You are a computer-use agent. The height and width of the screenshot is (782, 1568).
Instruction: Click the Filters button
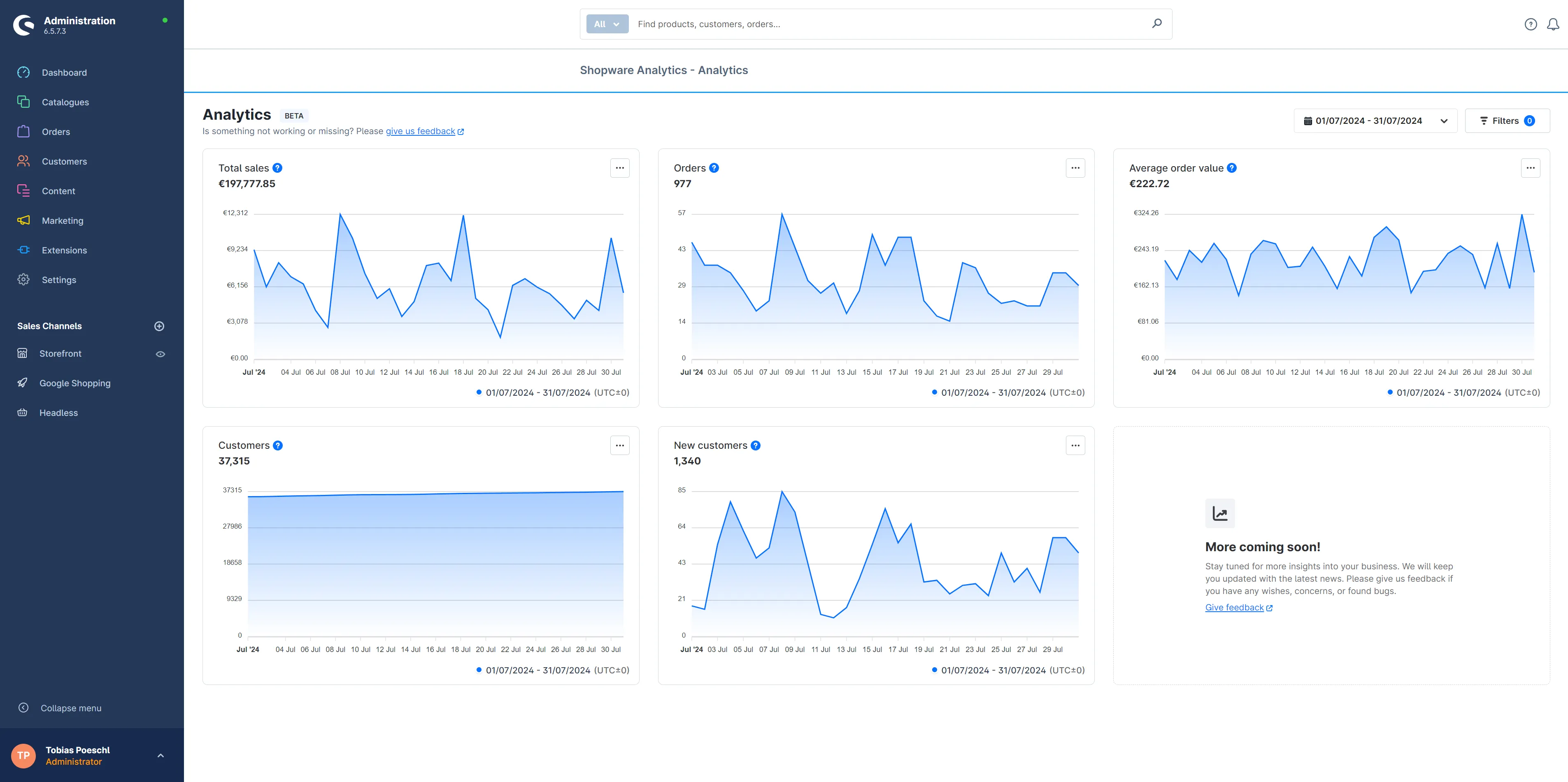click(x=1508, y=121)
